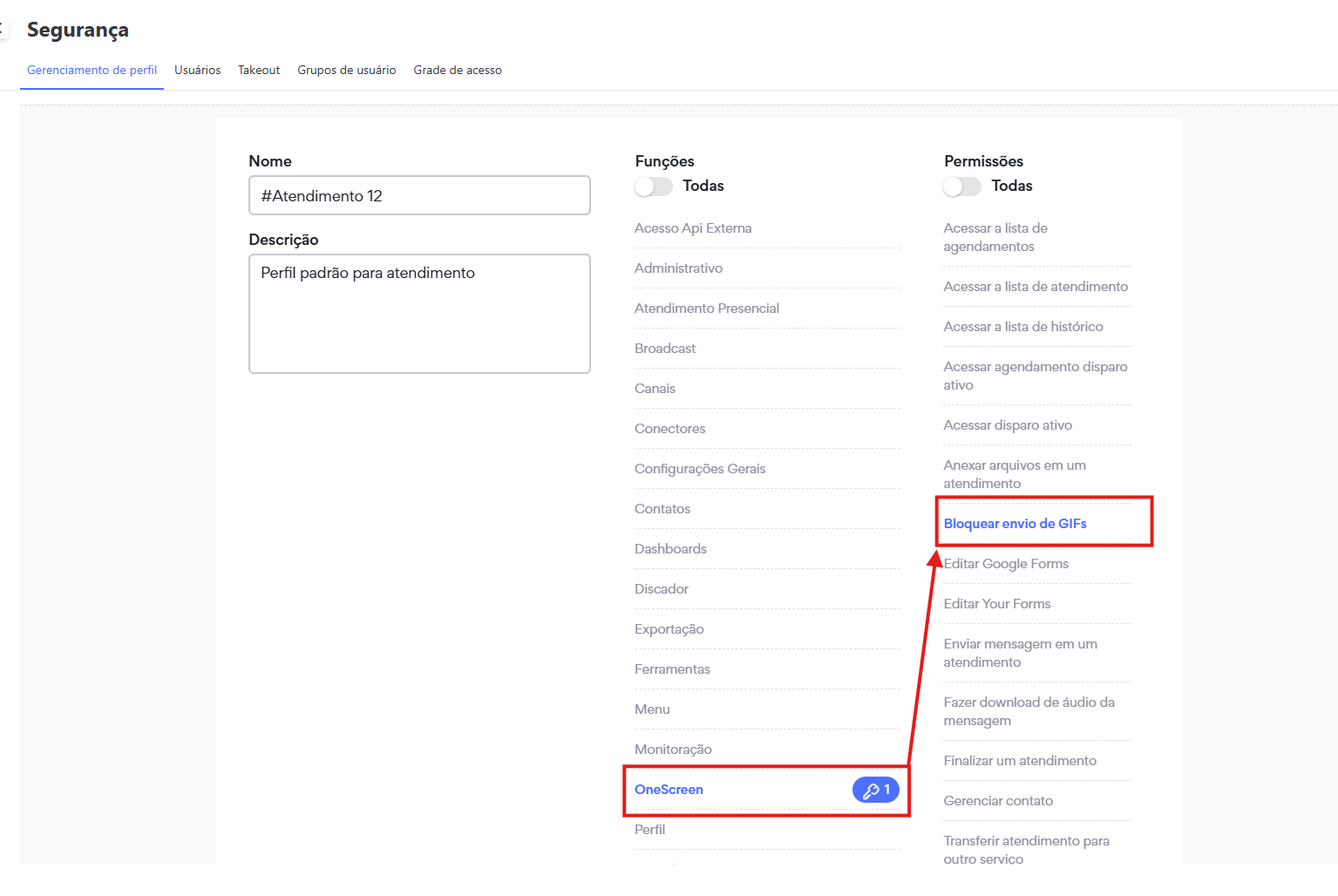Click the Nome input field

pyautogui.click(x=419, y=196)
